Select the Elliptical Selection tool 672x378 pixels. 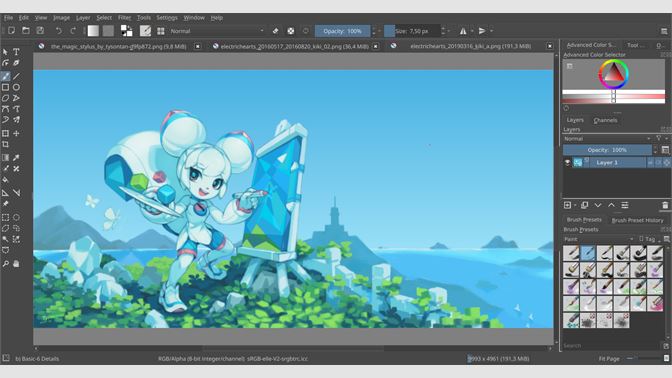coord(16,217)
